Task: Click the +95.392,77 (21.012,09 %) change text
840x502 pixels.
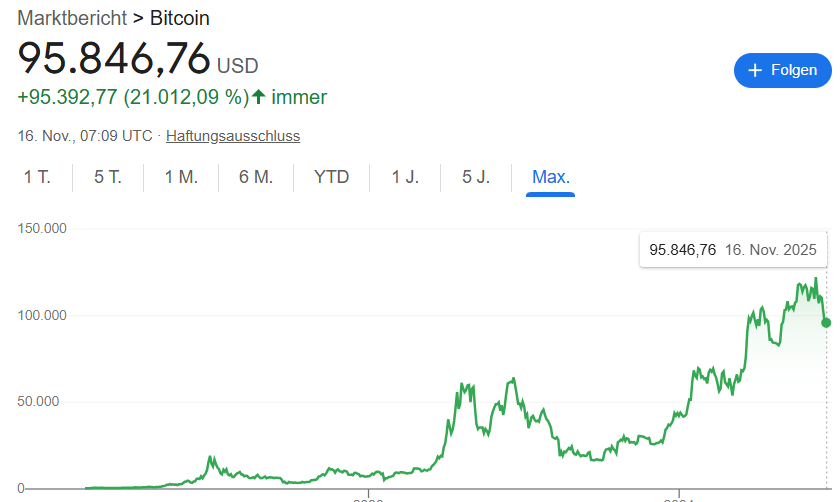Action: click(133, 98)
